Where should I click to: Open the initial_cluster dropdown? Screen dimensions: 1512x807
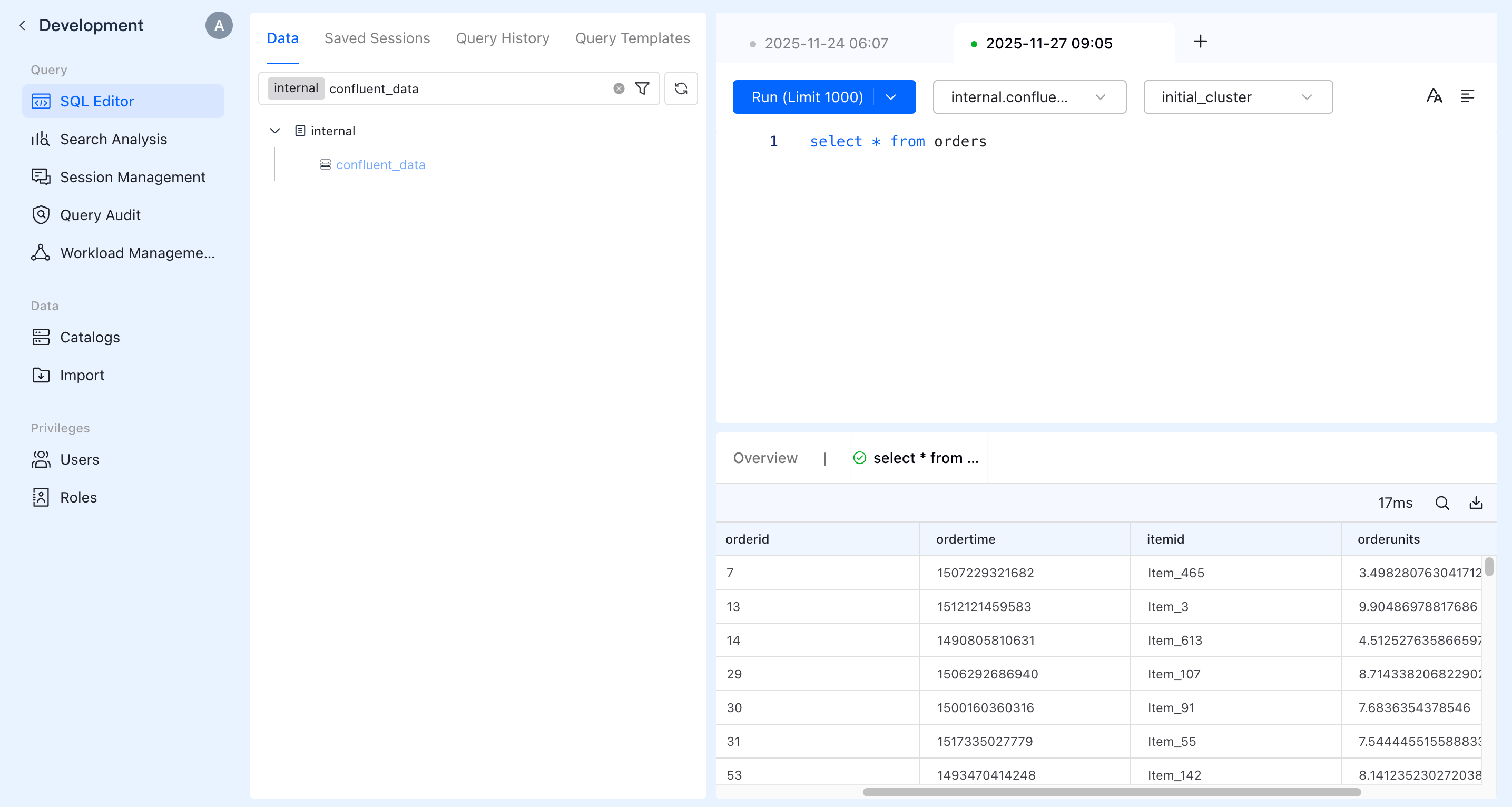(1238, 97)
